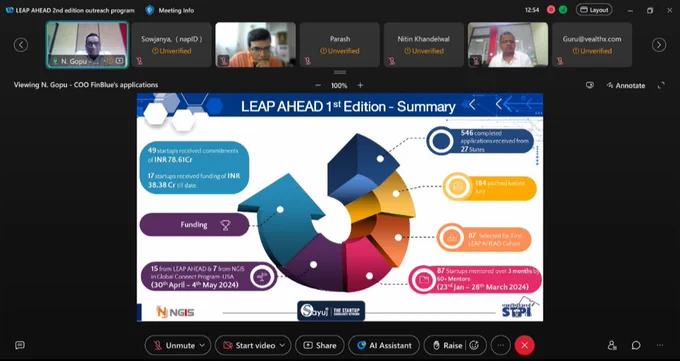Open panel options ellipsis at far right
Screen dimensions: 680x361
pos(660,345)
